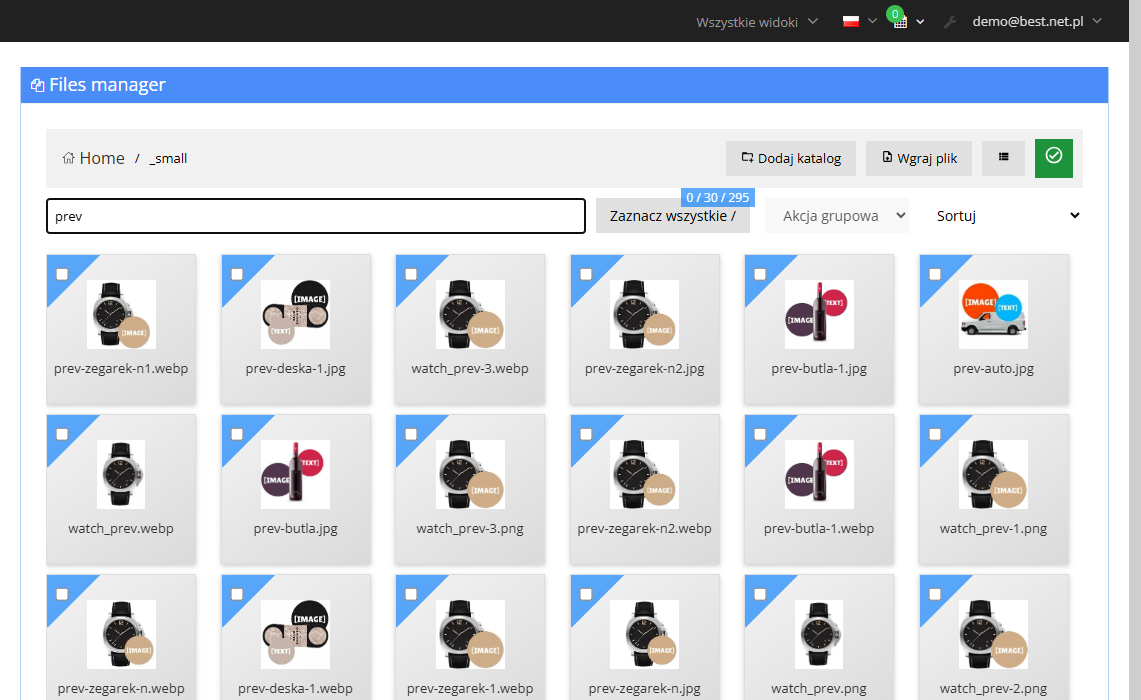This screenshot has height=700, width=1141.
Task: Click the list view toggle icon
Action: (x=1003, y=158)
